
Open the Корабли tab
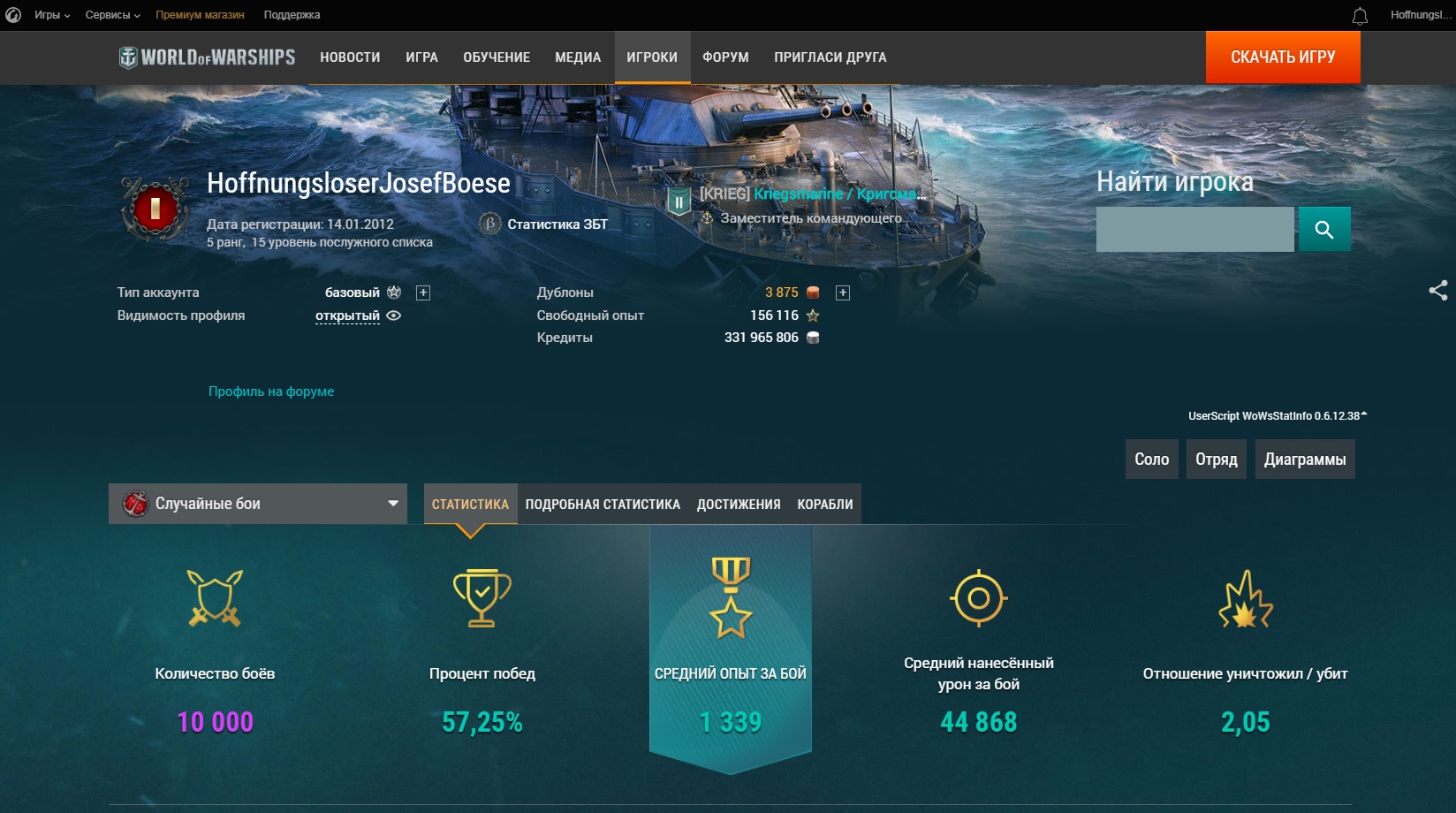825,505
